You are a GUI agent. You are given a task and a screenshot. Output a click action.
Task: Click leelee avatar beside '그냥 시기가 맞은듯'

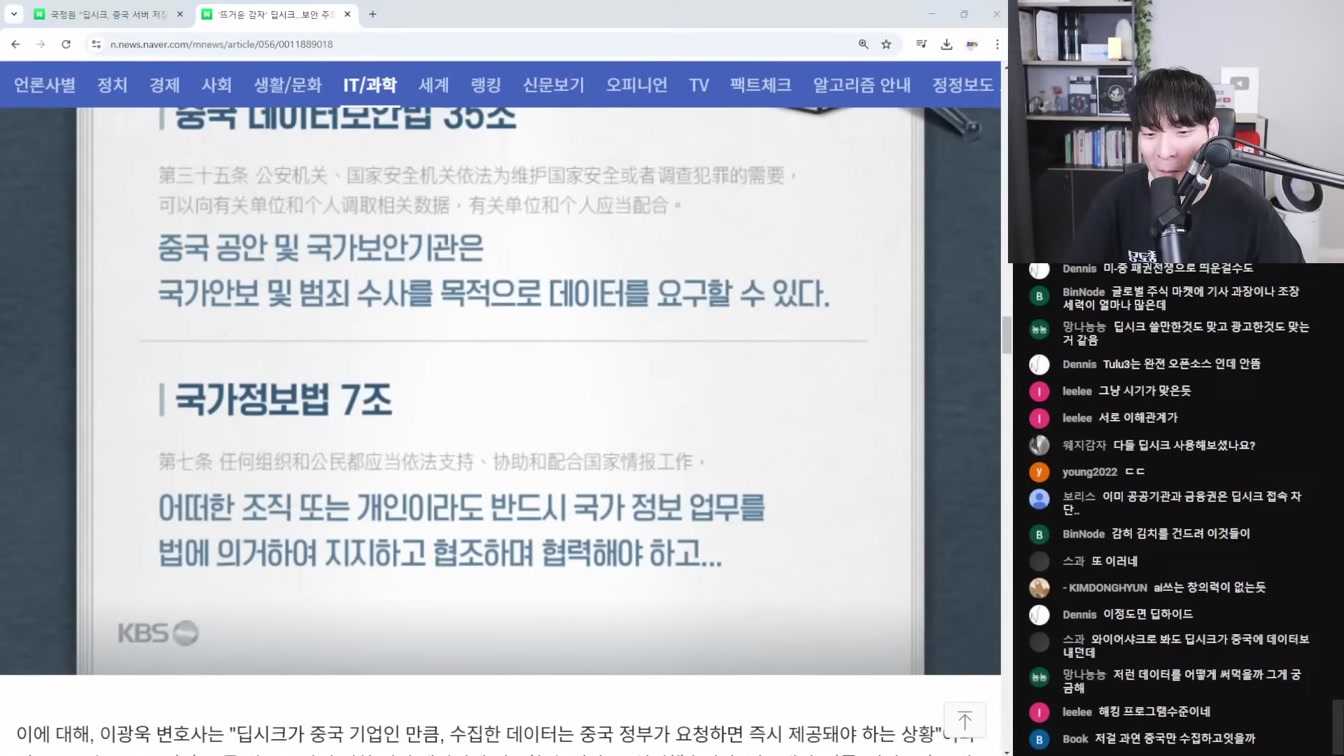click(1040, 391)
